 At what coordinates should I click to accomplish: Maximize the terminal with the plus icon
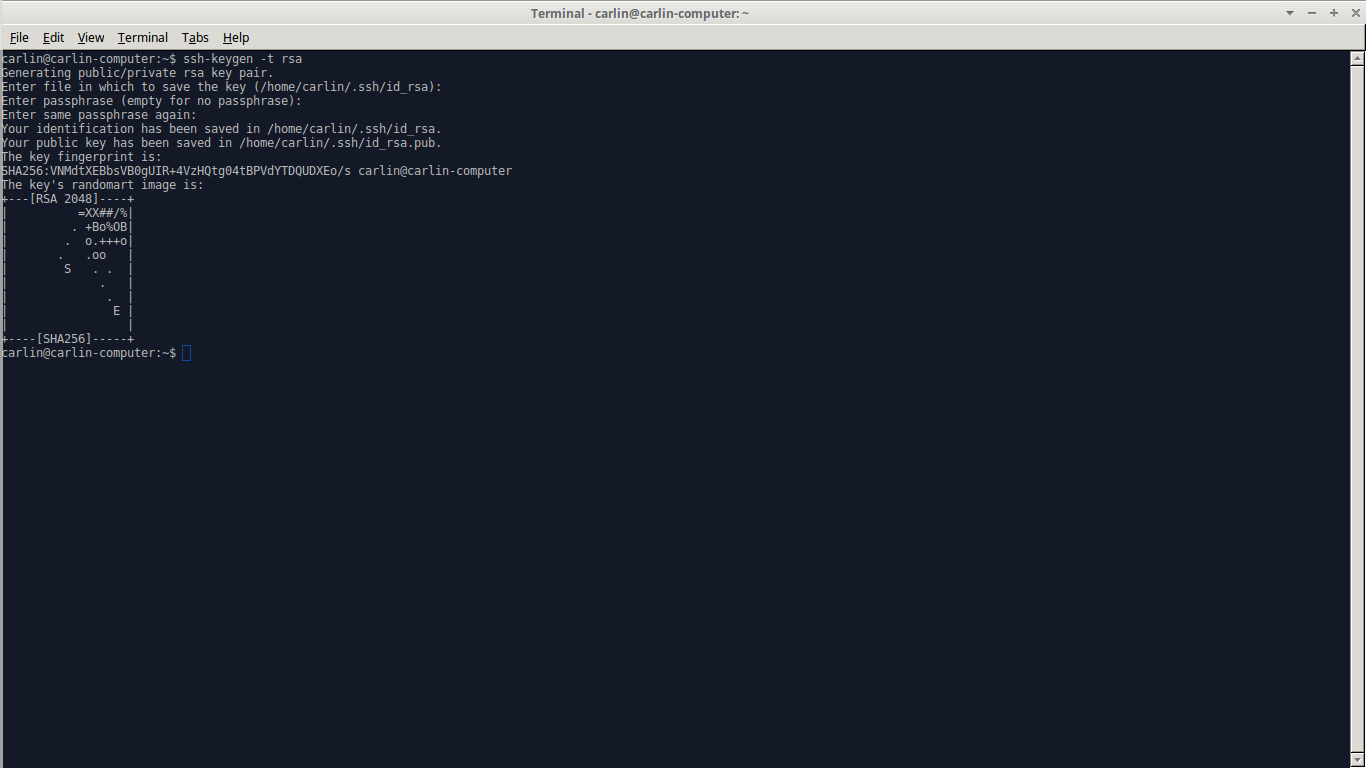(x=1334, y=13)
